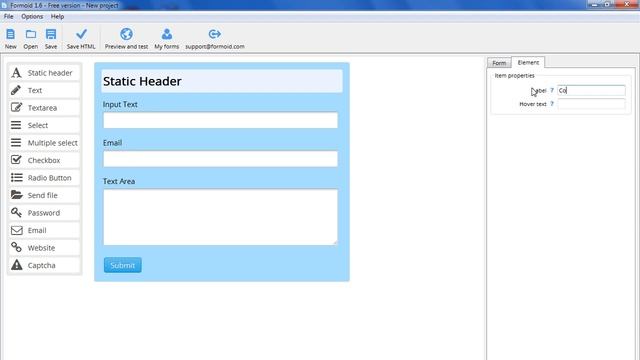Minimize the Formoid window
This screenshot has width=640, height=360.
594,4
